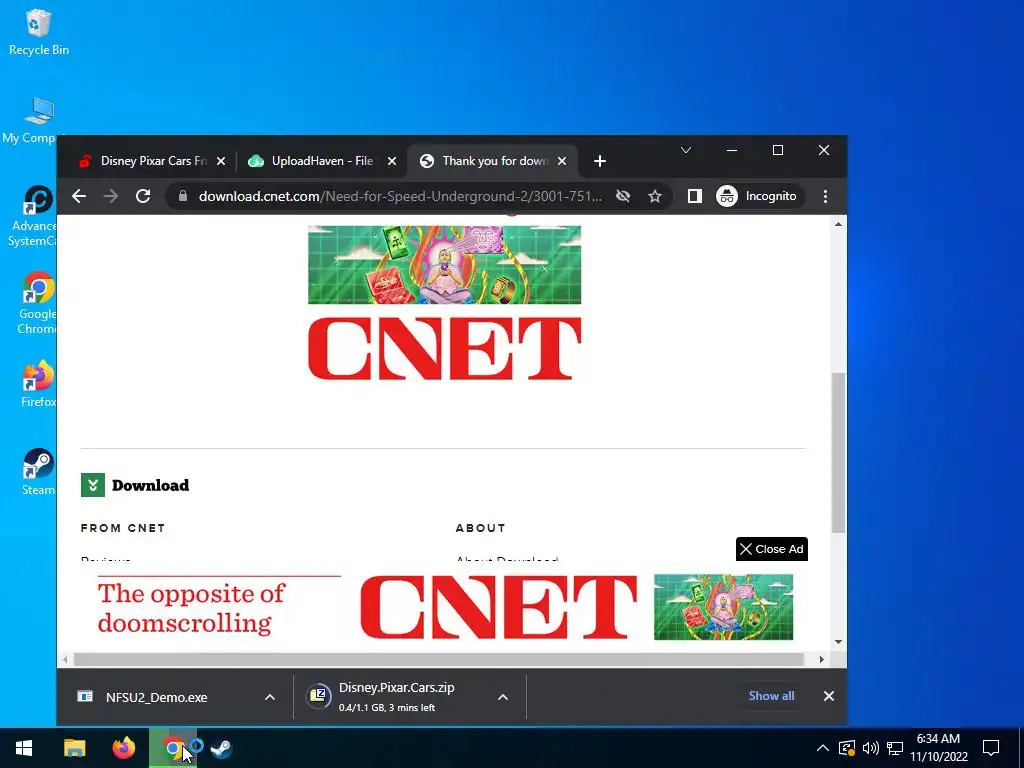Open Chrome three-dot menu
The width and height of the screenshot is (1024, 768).
[825, 196]
